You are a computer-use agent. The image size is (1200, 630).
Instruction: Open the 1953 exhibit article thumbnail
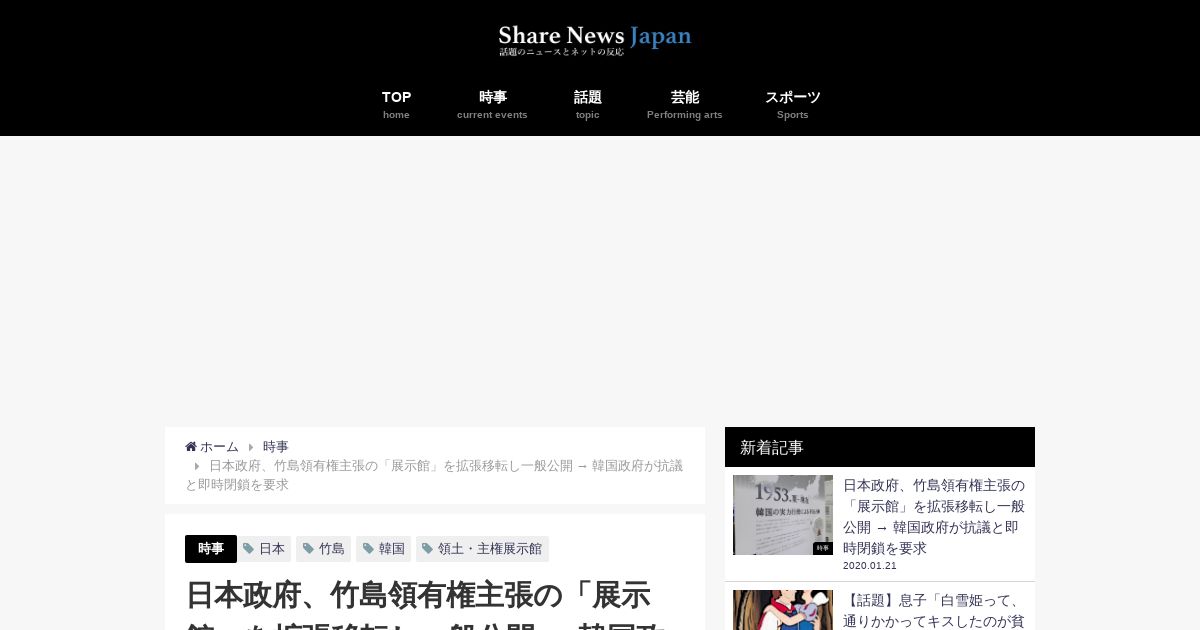click(x=783, y=515)
